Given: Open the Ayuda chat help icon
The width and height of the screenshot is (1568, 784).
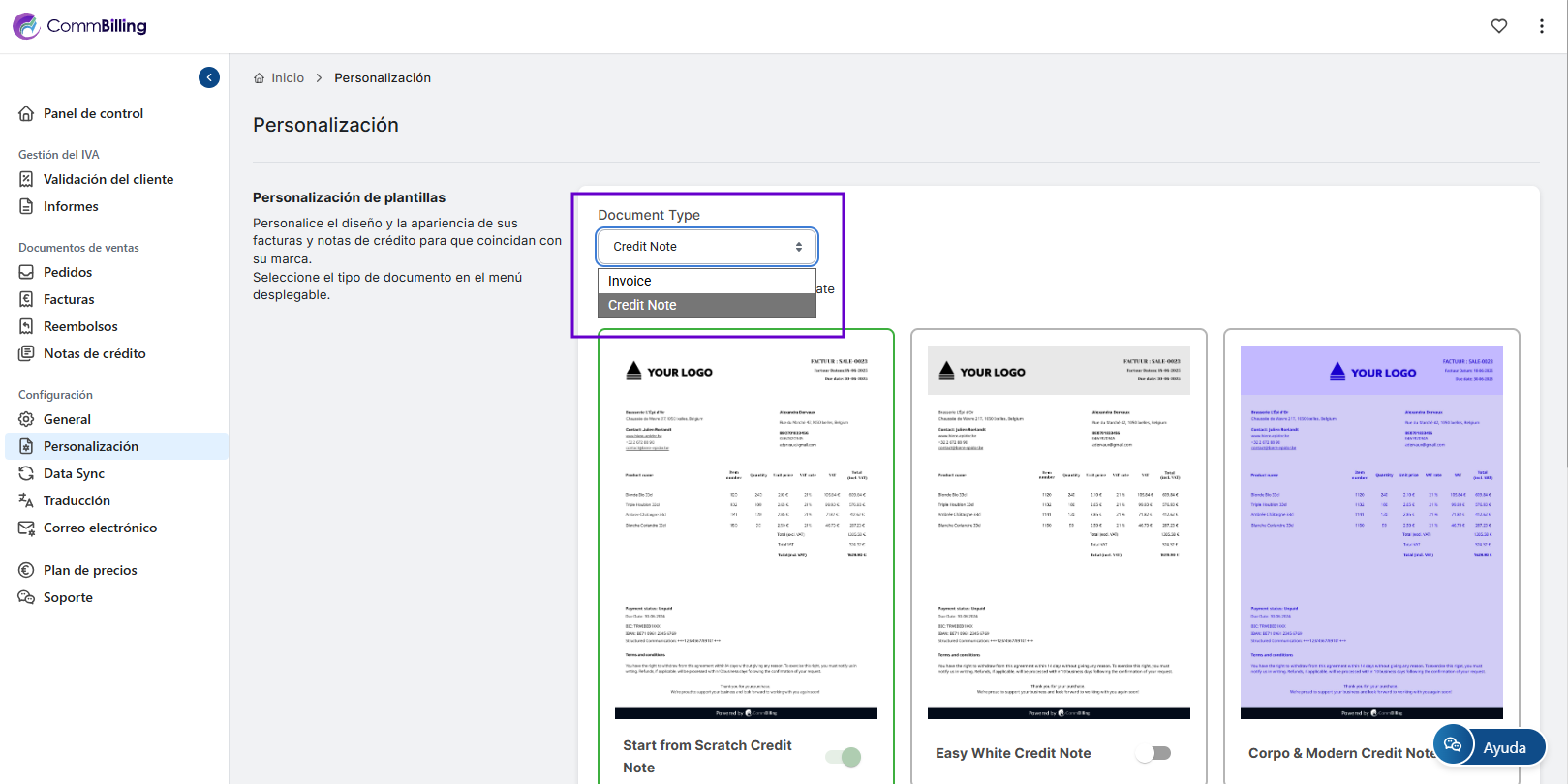Looking at the screenshot, I should pyautogui.click(x=1453, y=744).
